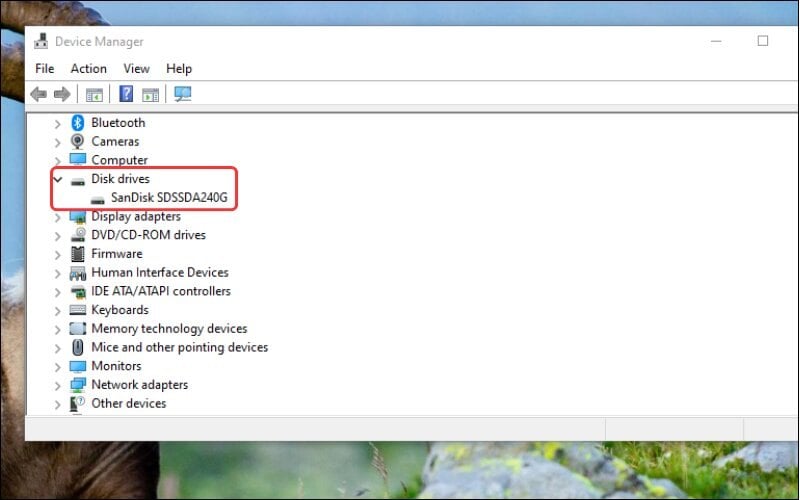The width and height of the screenshot is (800, 500).
Task: Expand the IDE ATA/ATAPI controllers category
Action: [x=58, y=292]
